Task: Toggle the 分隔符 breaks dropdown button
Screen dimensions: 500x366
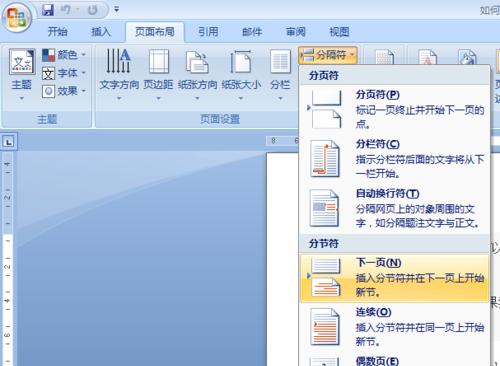Action: tap(328, 55)
